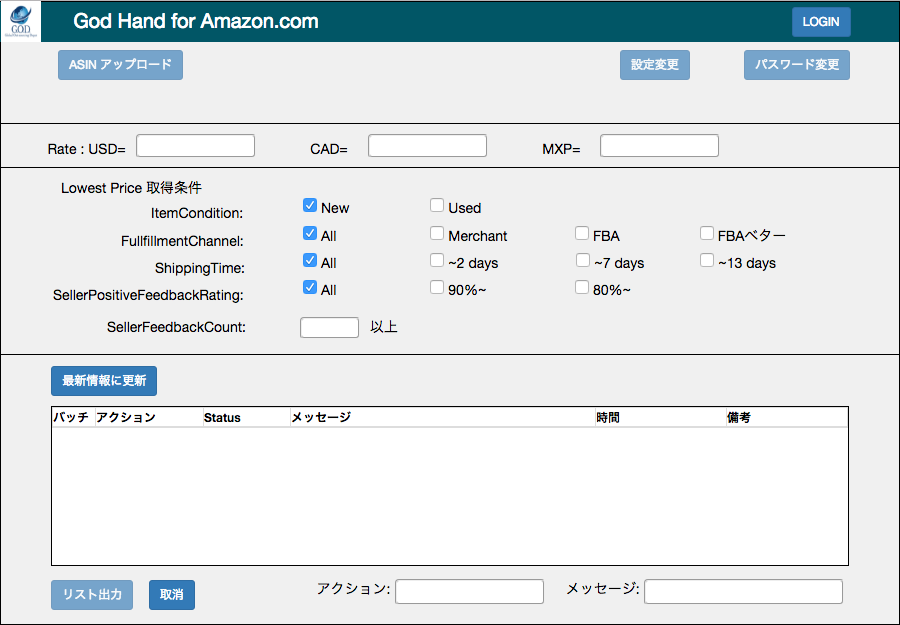Check the ~2 days shipping checkbox

tap(437, 260)
